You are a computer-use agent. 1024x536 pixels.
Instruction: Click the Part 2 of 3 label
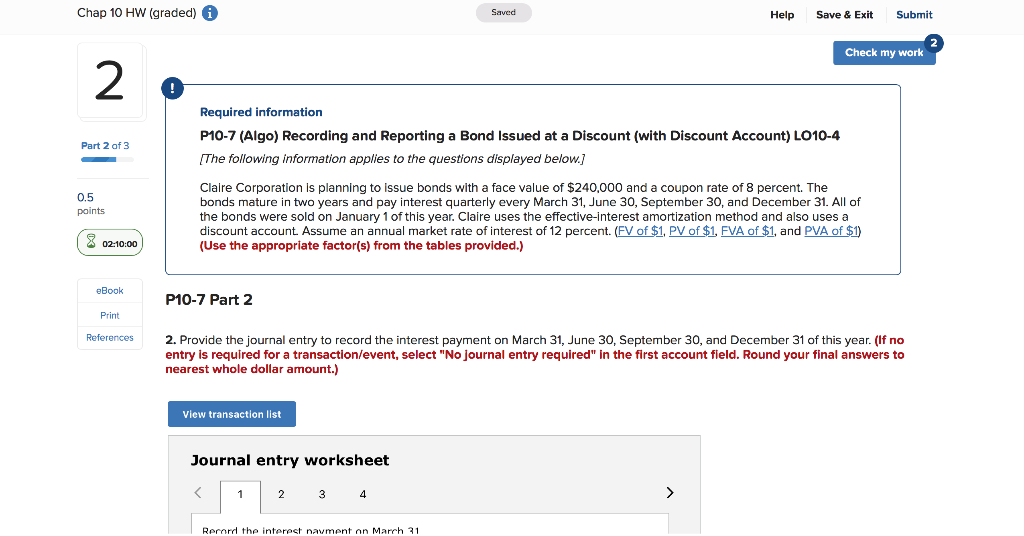[x=105, y=146]
